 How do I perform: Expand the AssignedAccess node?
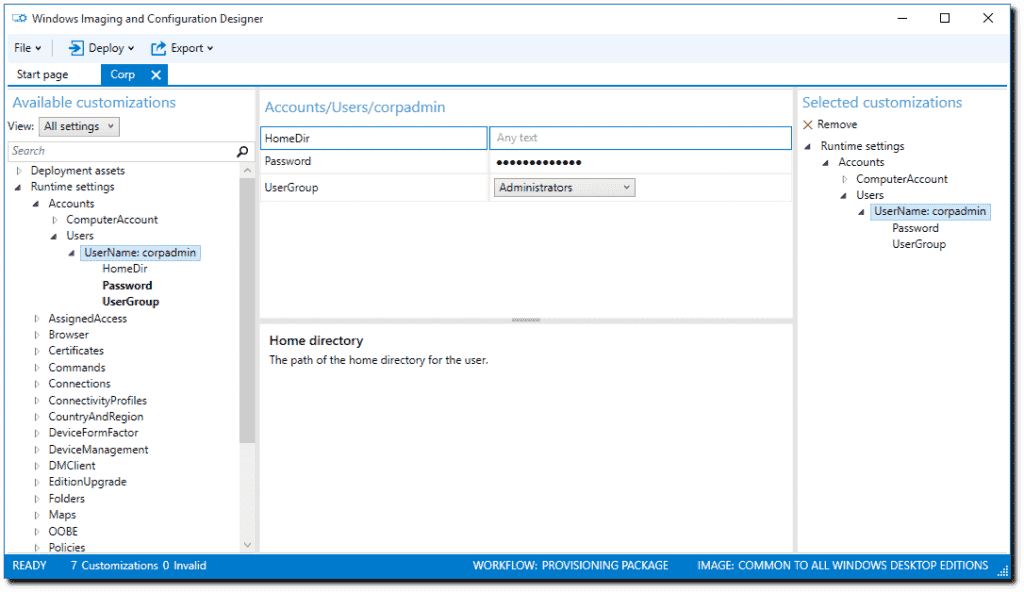point(37,319)
